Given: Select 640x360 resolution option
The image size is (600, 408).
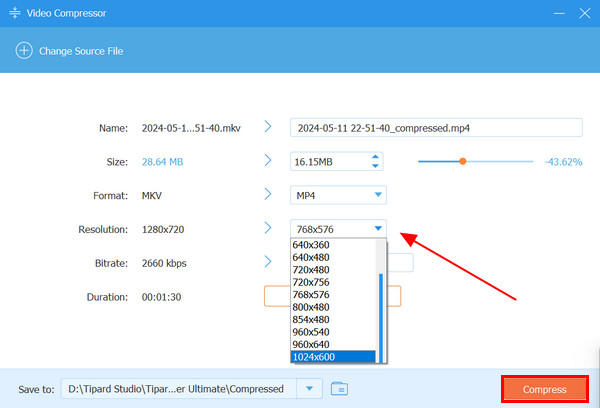Looking at the screenshot, I should 310,244.
